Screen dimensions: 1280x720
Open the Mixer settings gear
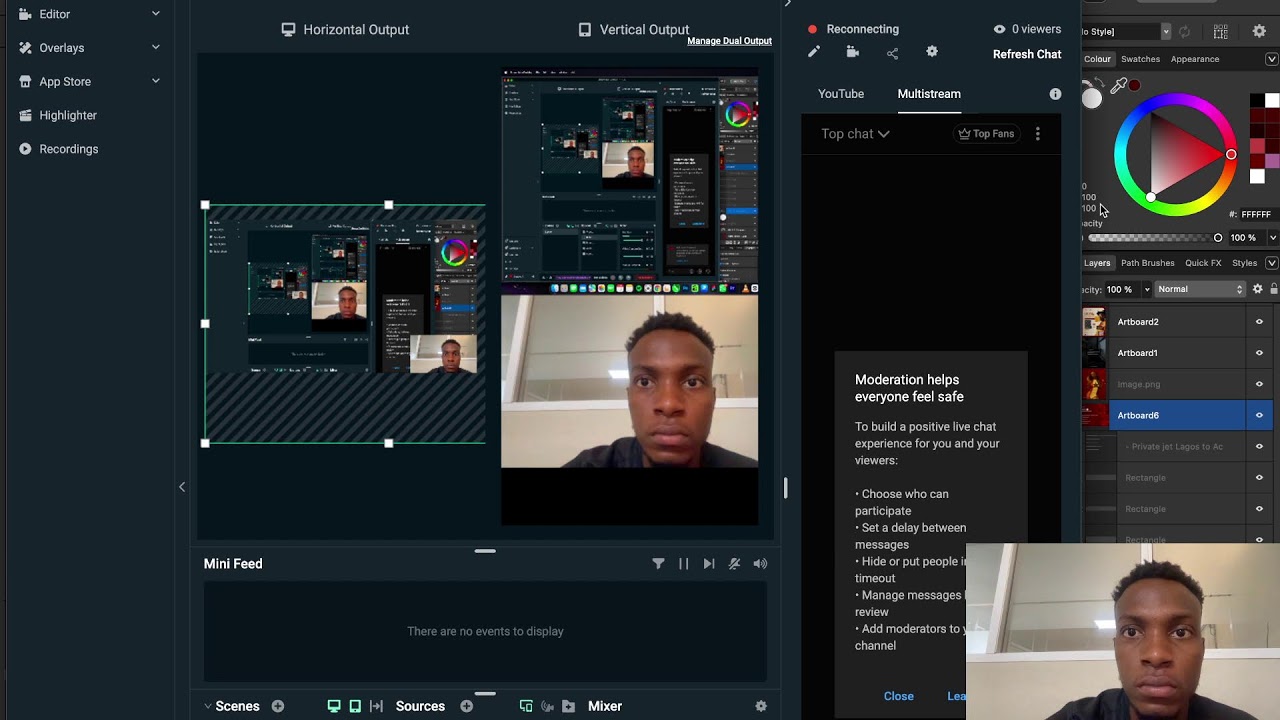(761, 706)
